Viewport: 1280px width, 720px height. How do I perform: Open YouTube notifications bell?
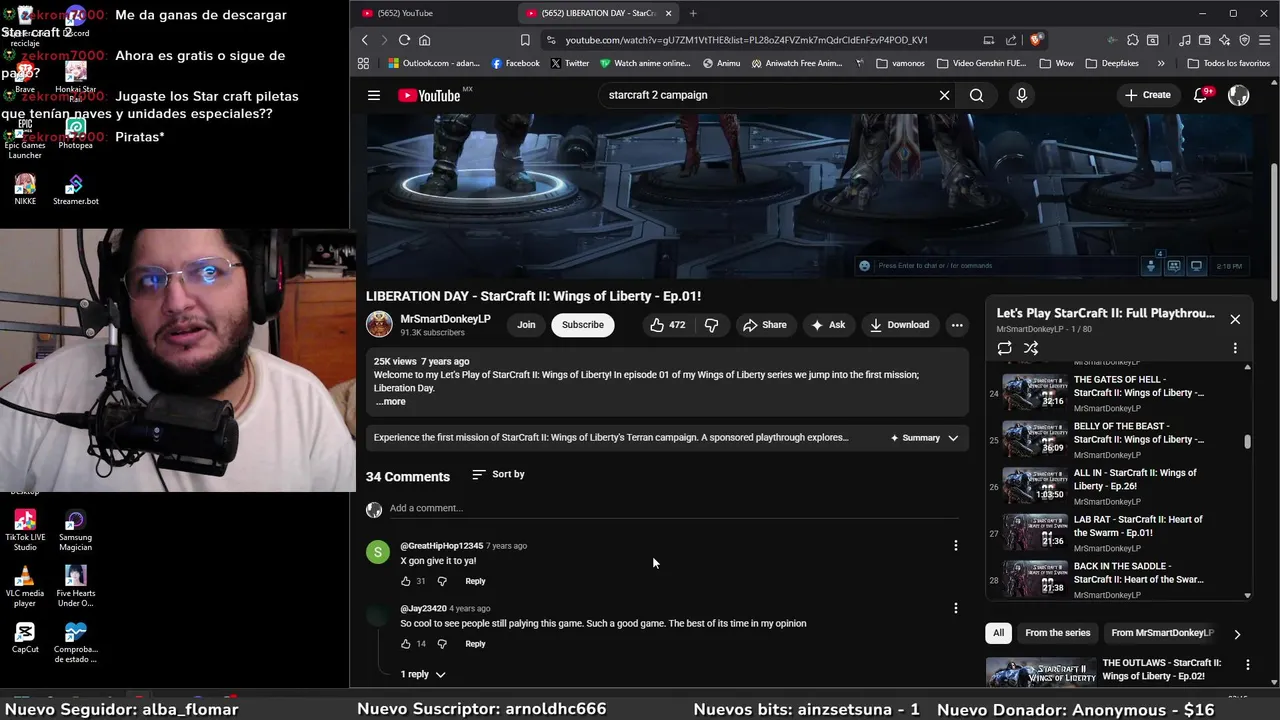1201,95
